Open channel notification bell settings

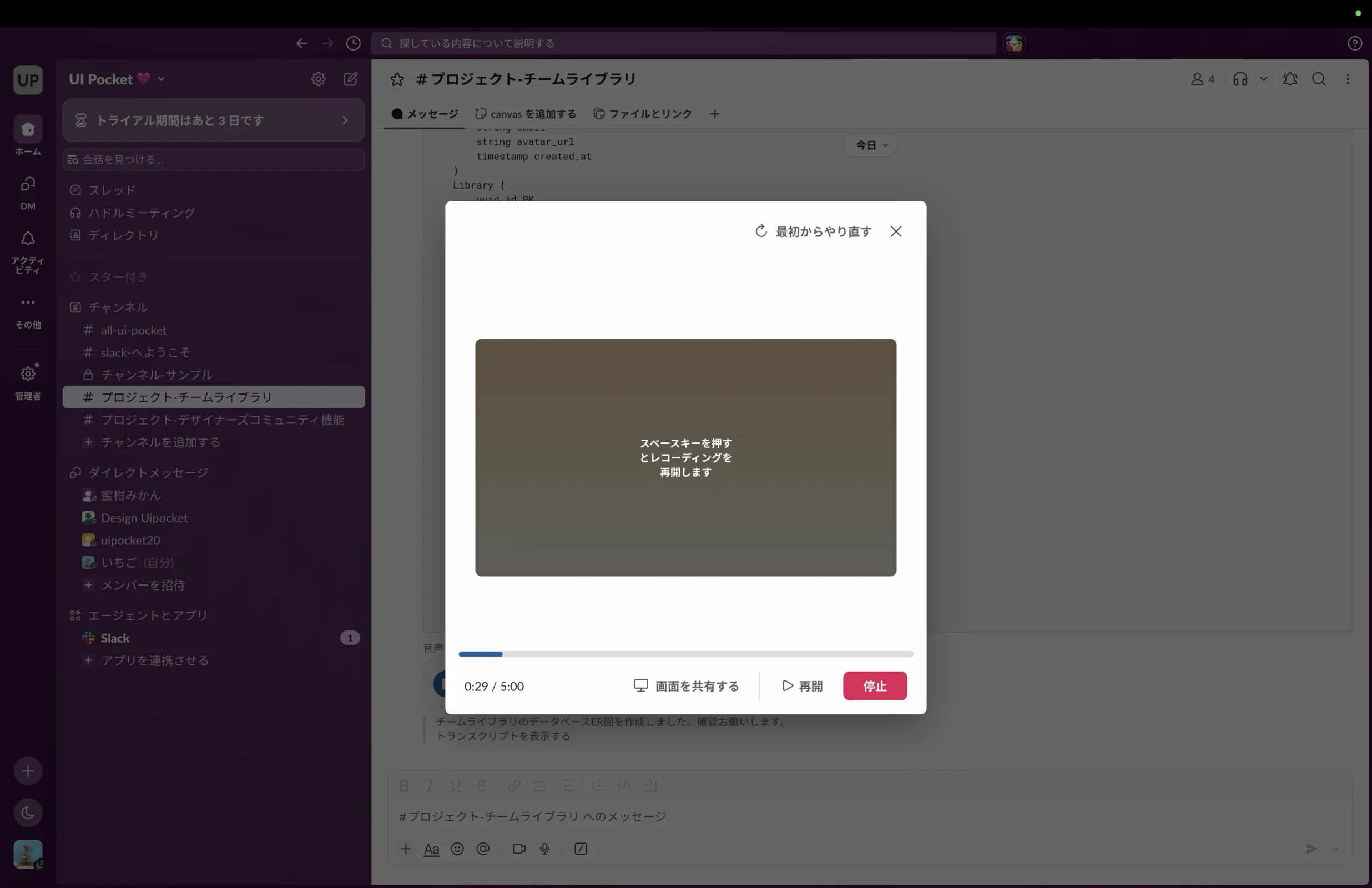click(1290, 79)
